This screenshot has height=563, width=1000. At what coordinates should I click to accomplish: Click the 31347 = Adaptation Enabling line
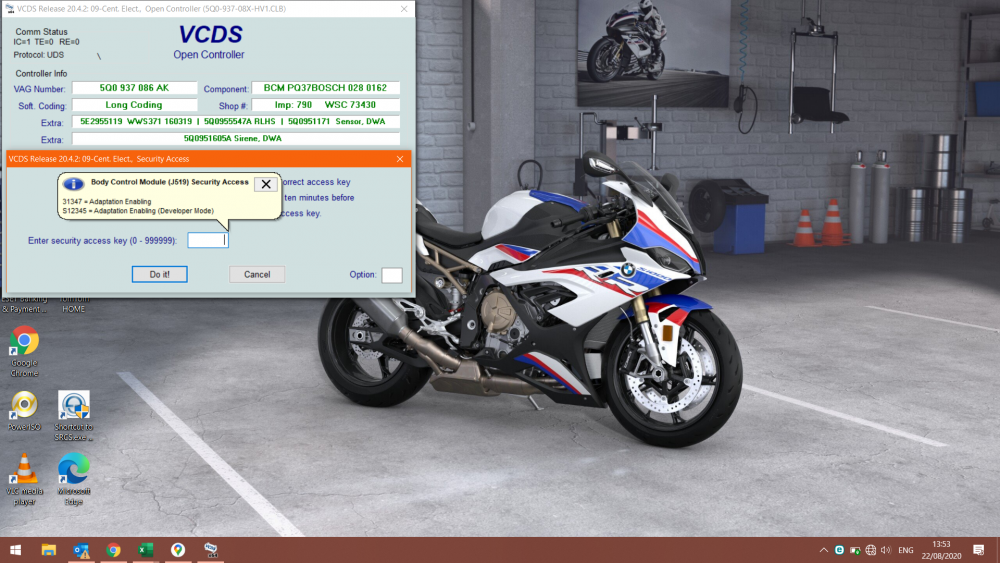[x=107, y=201]
